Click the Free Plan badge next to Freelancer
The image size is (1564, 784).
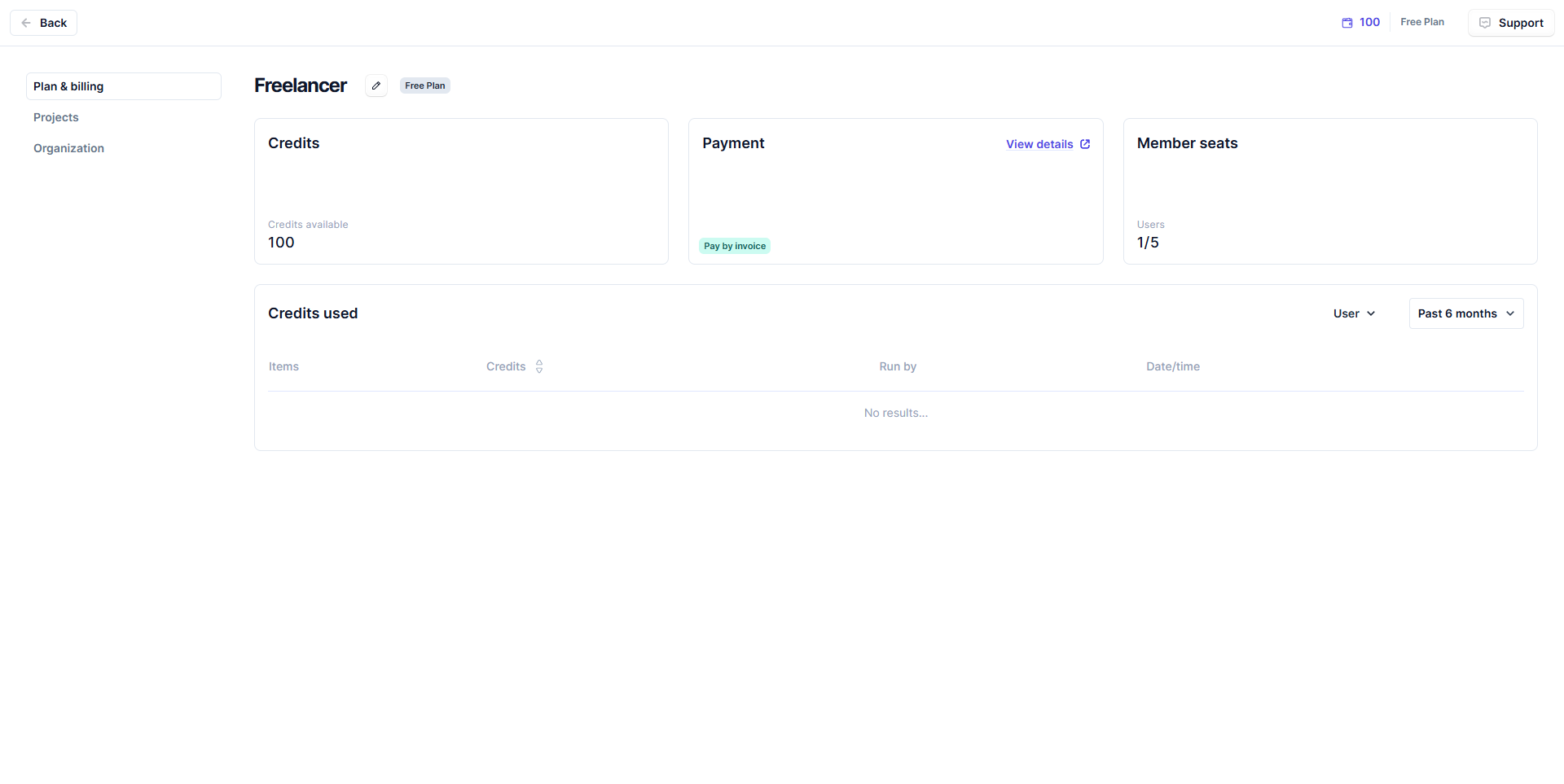[x=424, y=85]
